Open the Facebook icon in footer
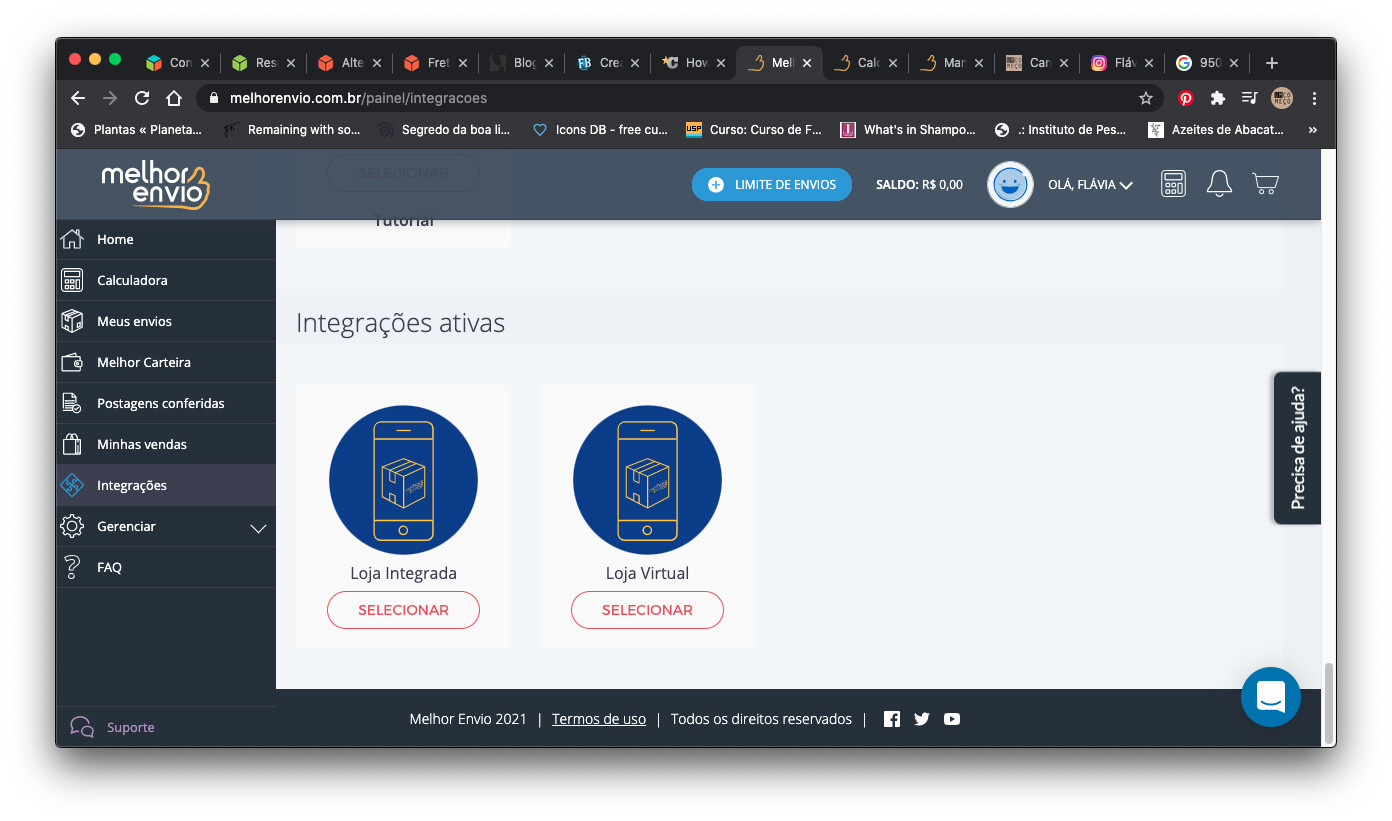Image resolution: width=1392 pixels, height=821 pixels. pos(892,719)
